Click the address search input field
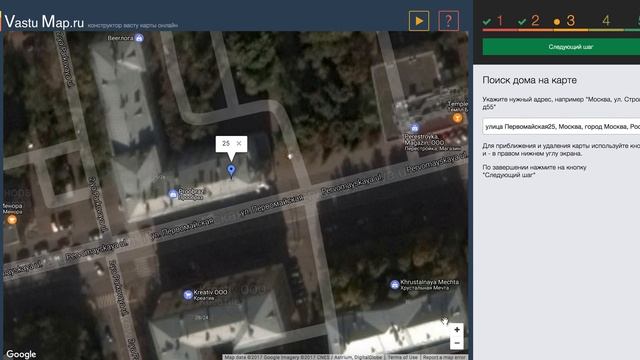The width and height of the screenshot is (640, 360). point(561,127)
